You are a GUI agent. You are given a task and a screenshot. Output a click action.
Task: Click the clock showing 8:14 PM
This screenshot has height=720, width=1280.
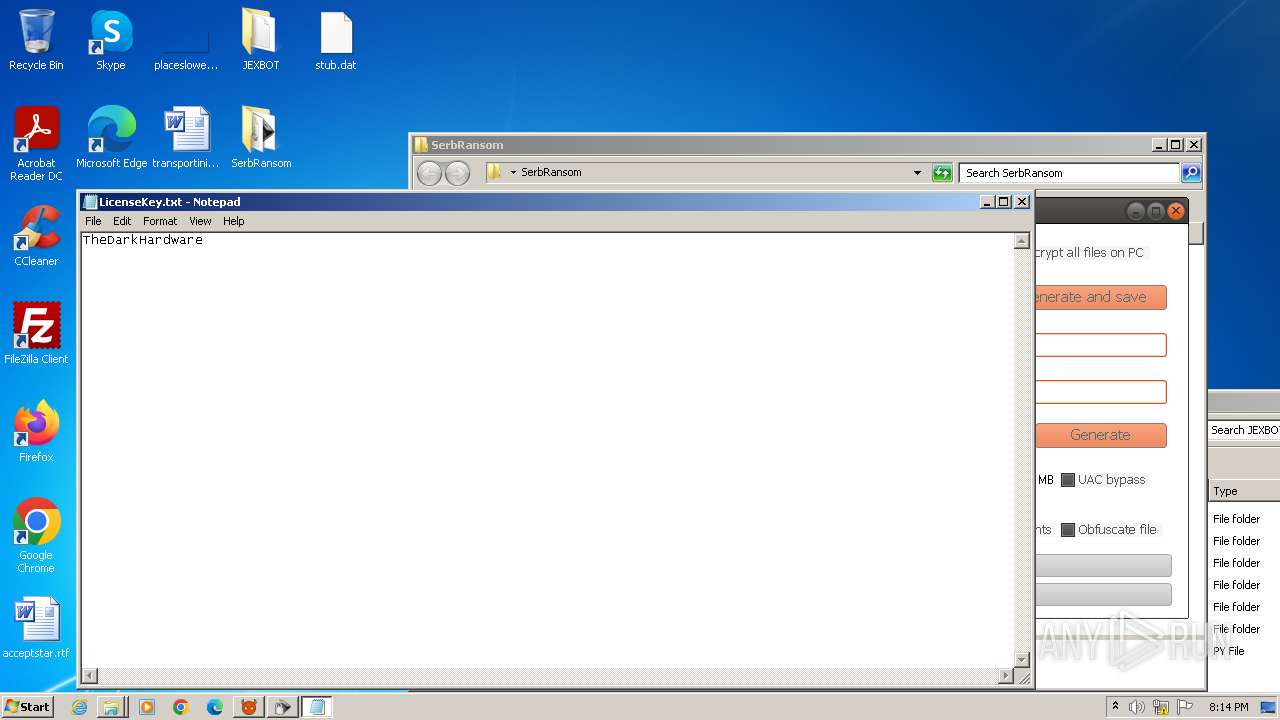pyautogui.click(x=1228, y=707)
